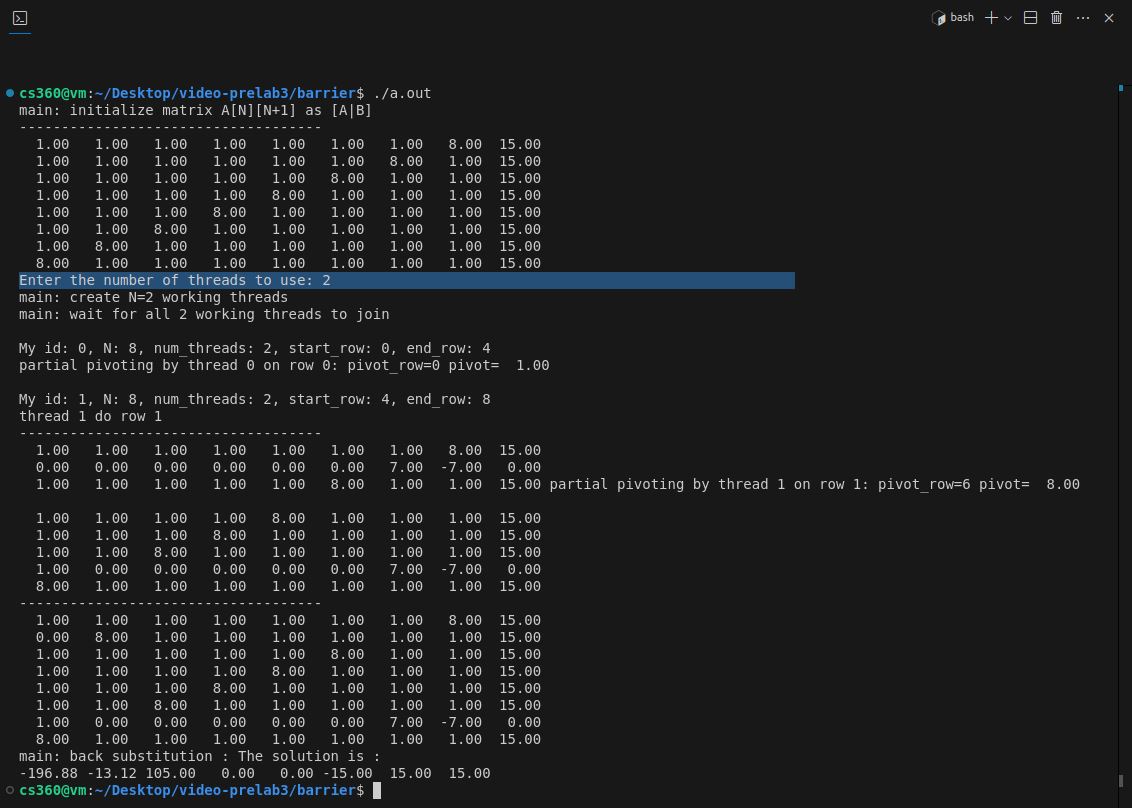Click line 'My id: 0, N: 8, num_threads: 2'

[x=254, y=348]
